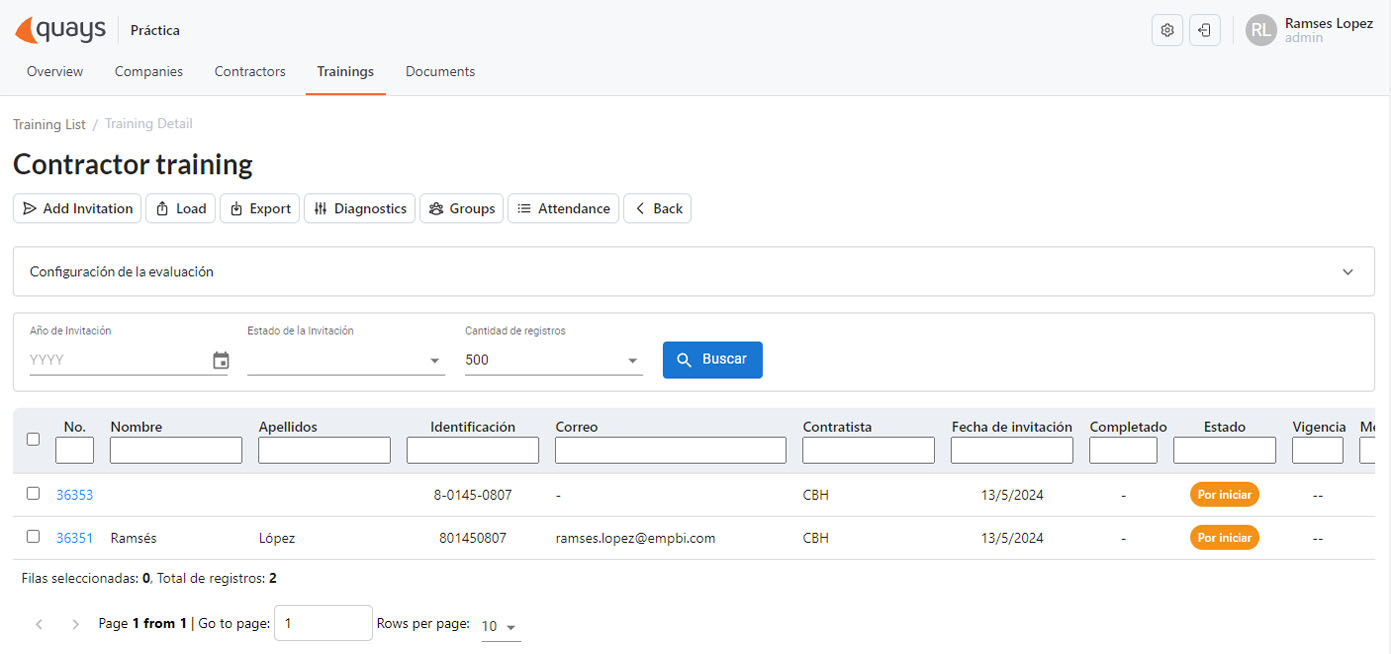This screenshot has height=654, width=1391.
Task: Open the Rows per page dropdown
Action: point(498,625)
